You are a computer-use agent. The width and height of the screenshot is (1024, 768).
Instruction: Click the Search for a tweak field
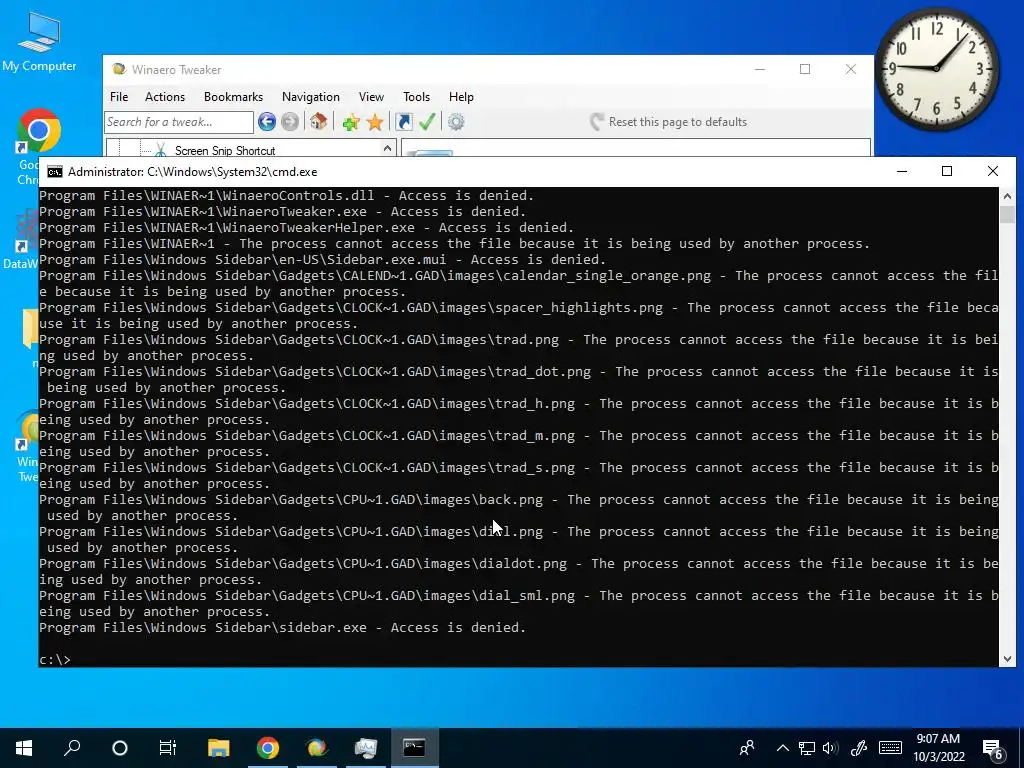pos(178,122)
